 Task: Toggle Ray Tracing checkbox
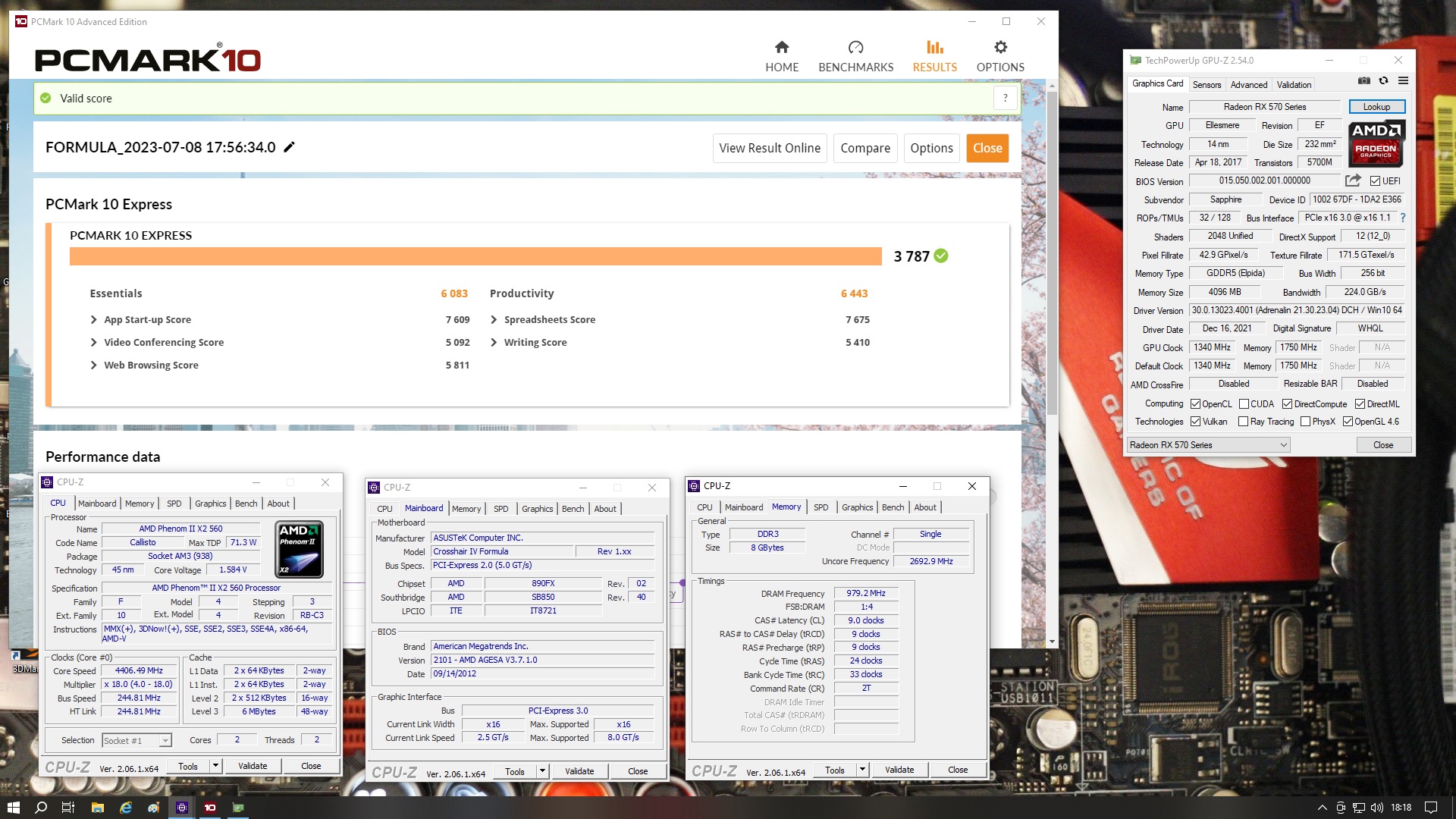[1243, 422]
